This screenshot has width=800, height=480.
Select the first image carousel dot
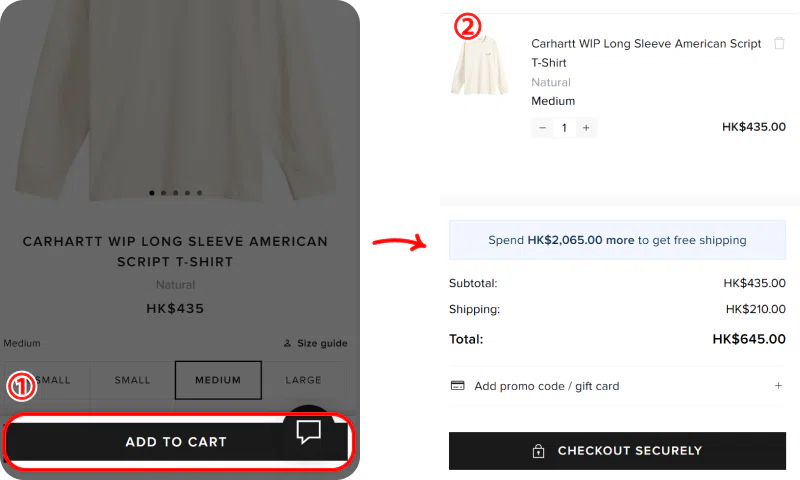[152, 192]
